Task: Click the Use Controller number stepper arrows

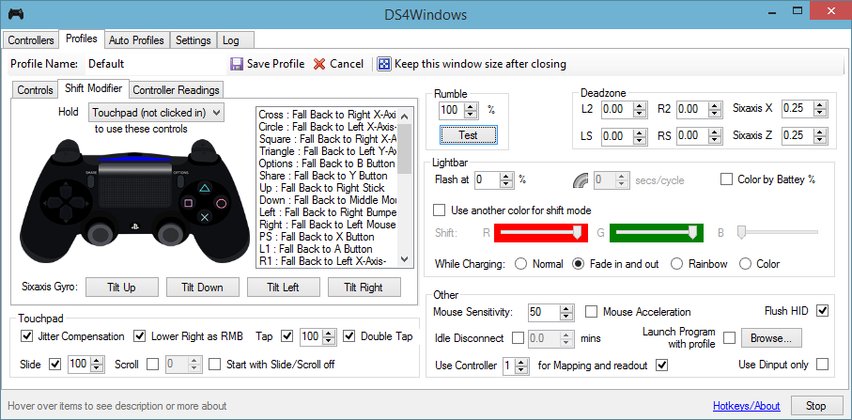Action: 522,366
